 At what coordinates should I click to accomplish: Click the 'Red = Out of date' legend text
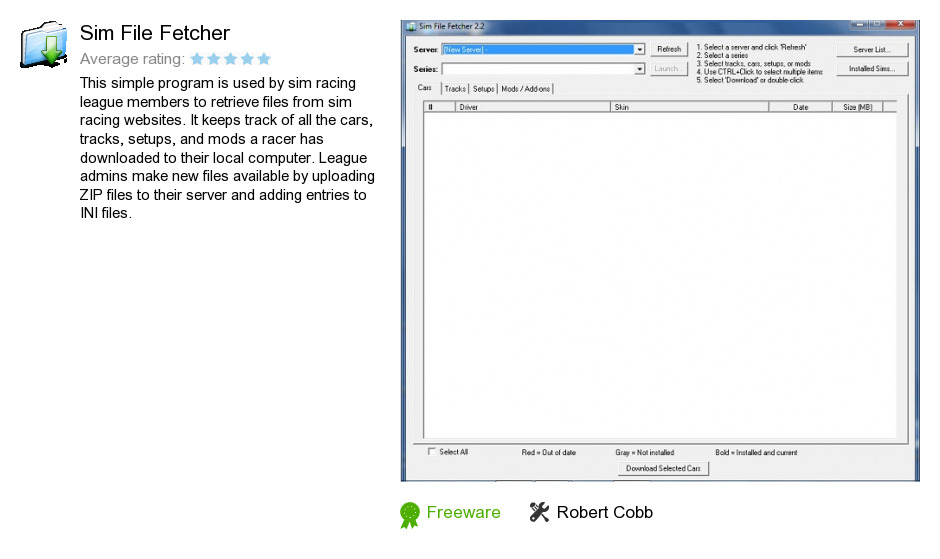[x=549, y=453]
